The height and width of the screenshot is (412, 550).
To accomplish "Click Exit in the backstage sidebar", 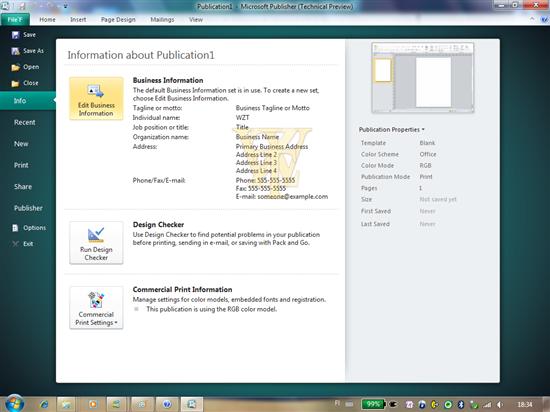I will click(23, 244).
